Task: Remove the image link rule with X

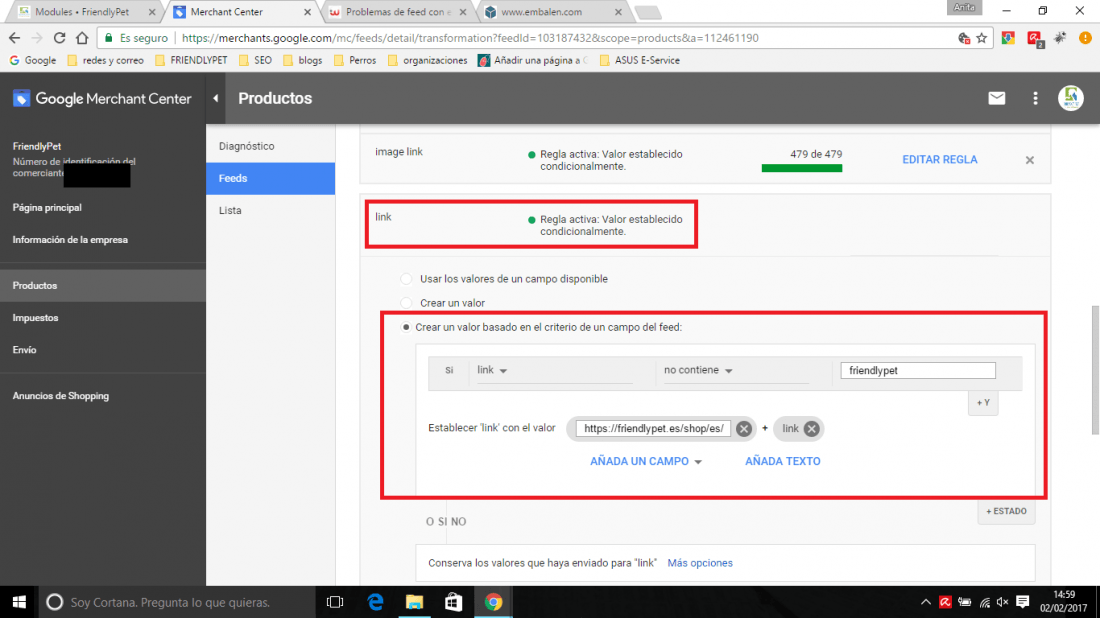Action: pyautogui.click(x=1029, y=160)
